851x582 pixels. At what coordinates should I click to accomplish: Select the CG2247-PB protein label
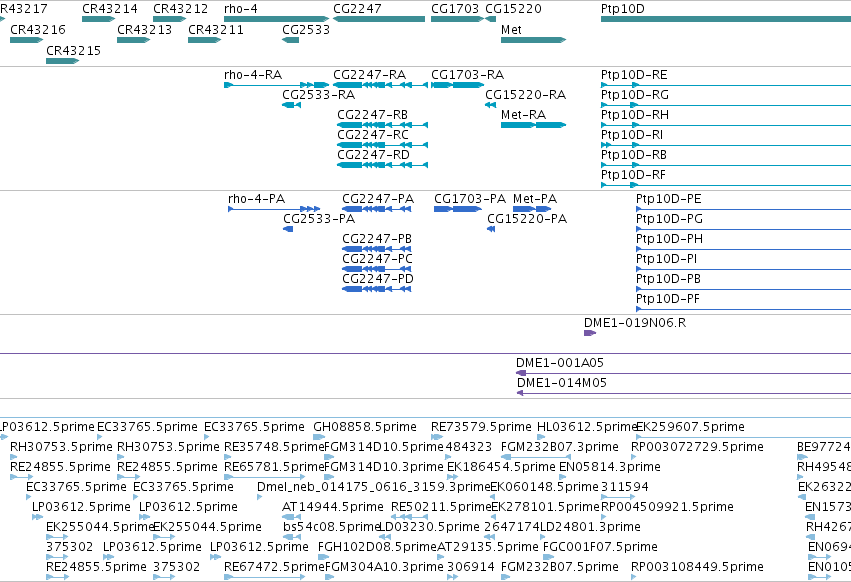[x=377, y=239]
